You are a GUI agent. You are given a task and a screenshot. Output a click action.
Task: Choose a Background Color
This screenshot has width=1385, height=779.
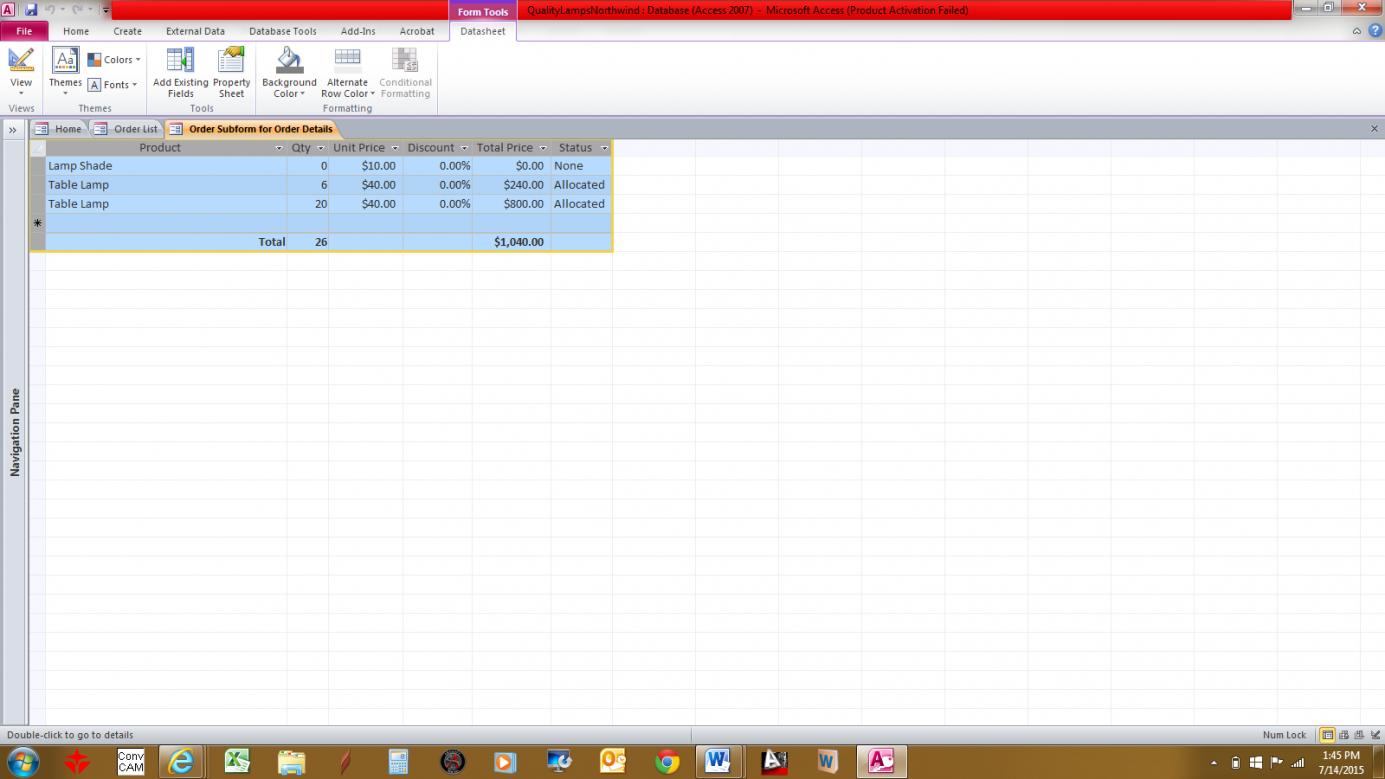[x=289, y=73]
